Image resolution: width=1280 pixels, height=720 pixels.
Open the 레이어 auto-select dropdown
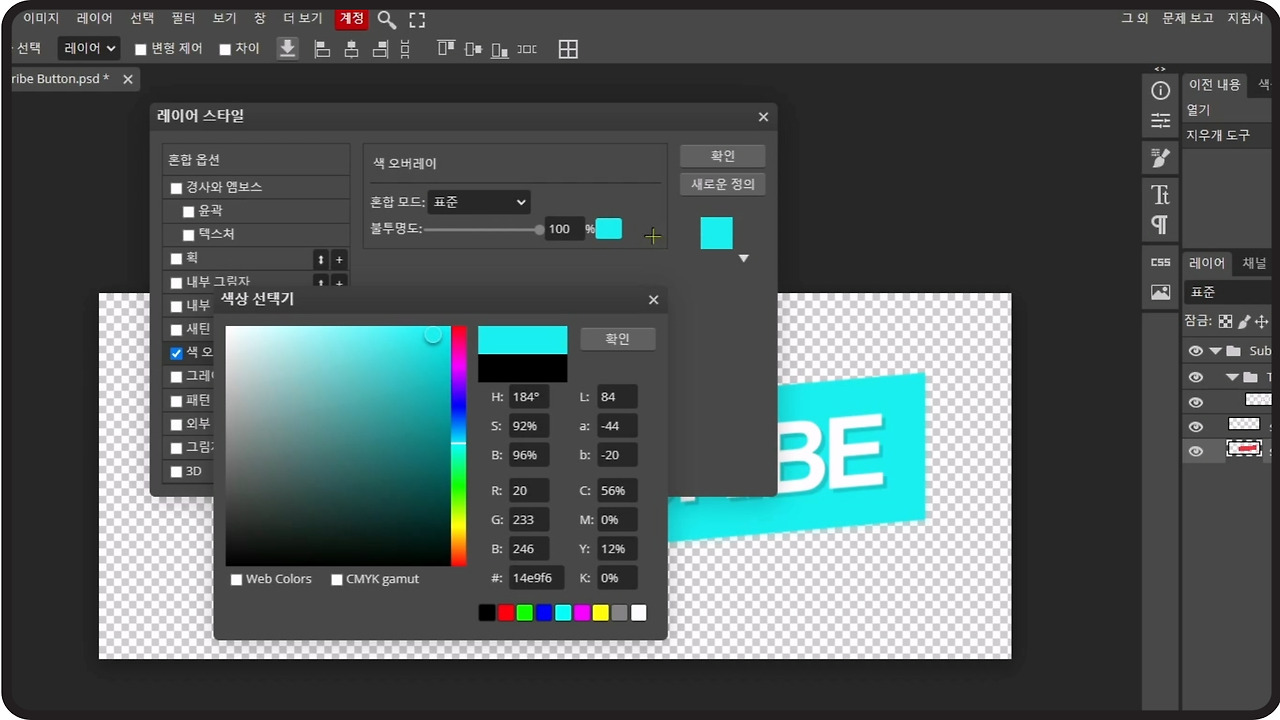89,48
